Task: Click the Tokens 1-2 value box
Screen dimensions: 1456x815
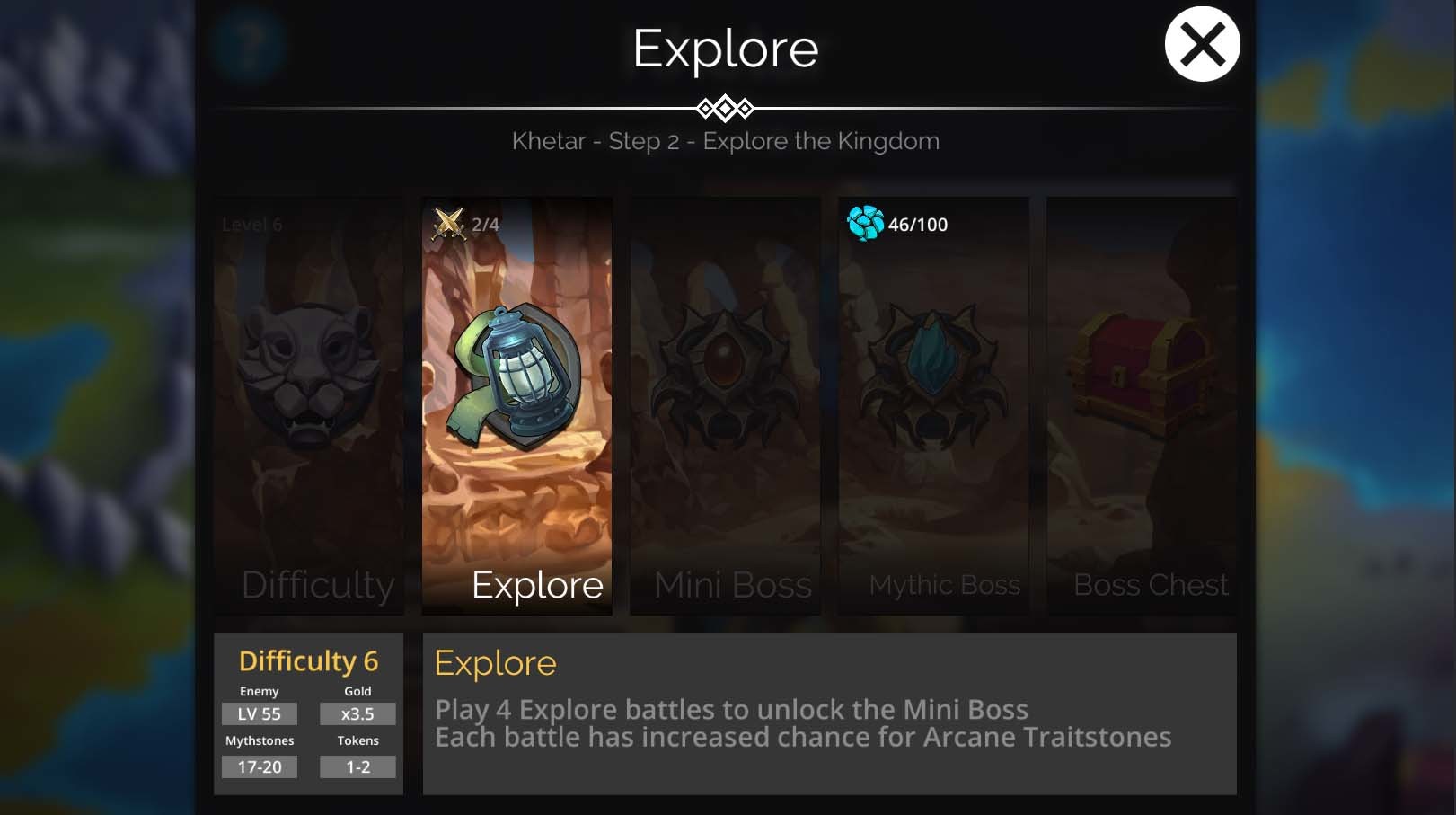Action: (x=357, y=767)
